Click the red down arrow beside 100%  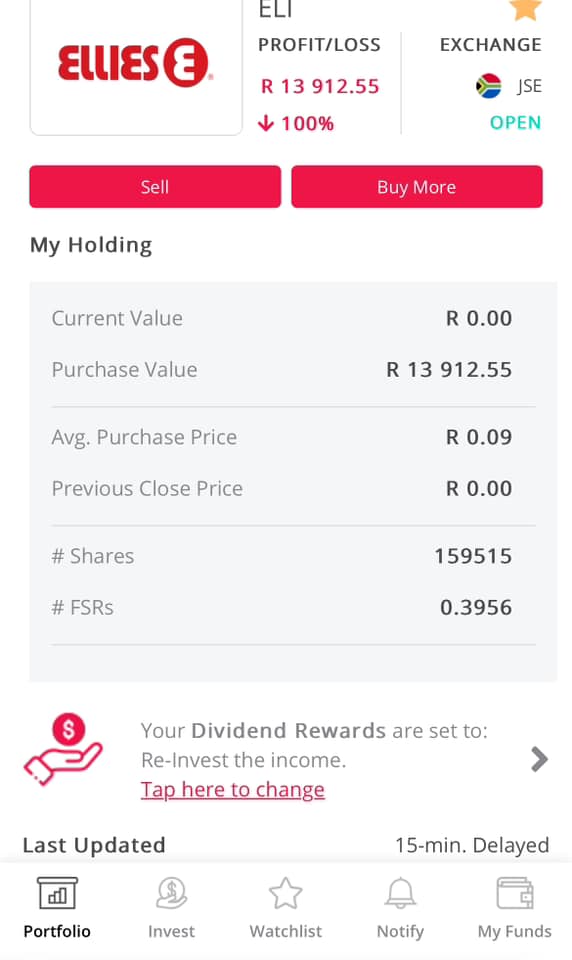point(266,123)
